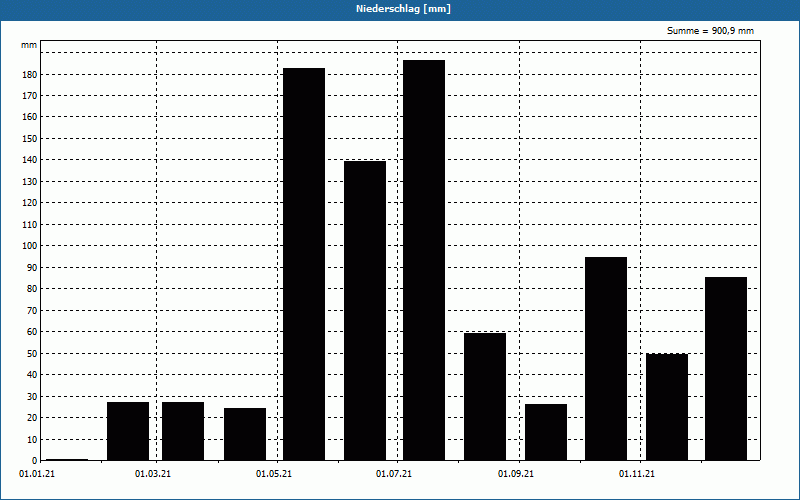This screenshot has height=500, width=800.
Task: Click the December bar reaching about 85 mm
Action: click(x=726, y=369)
